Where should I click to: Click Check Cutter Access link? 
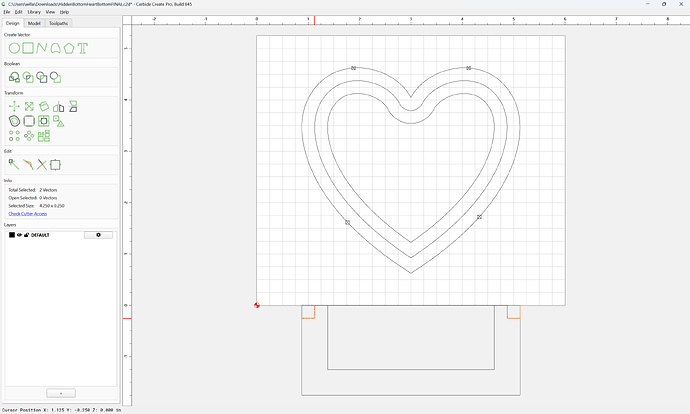point(28,214)
